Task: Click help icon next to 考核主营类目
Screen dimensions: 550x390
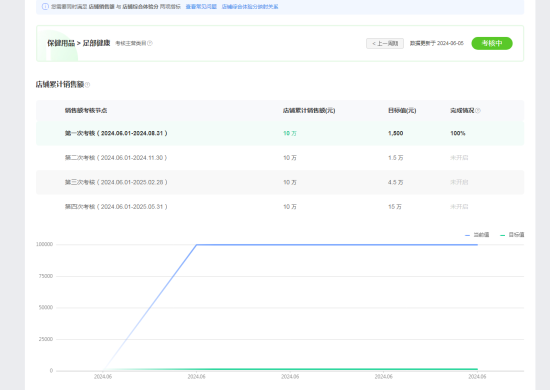Action: click(x=150, y=43)
